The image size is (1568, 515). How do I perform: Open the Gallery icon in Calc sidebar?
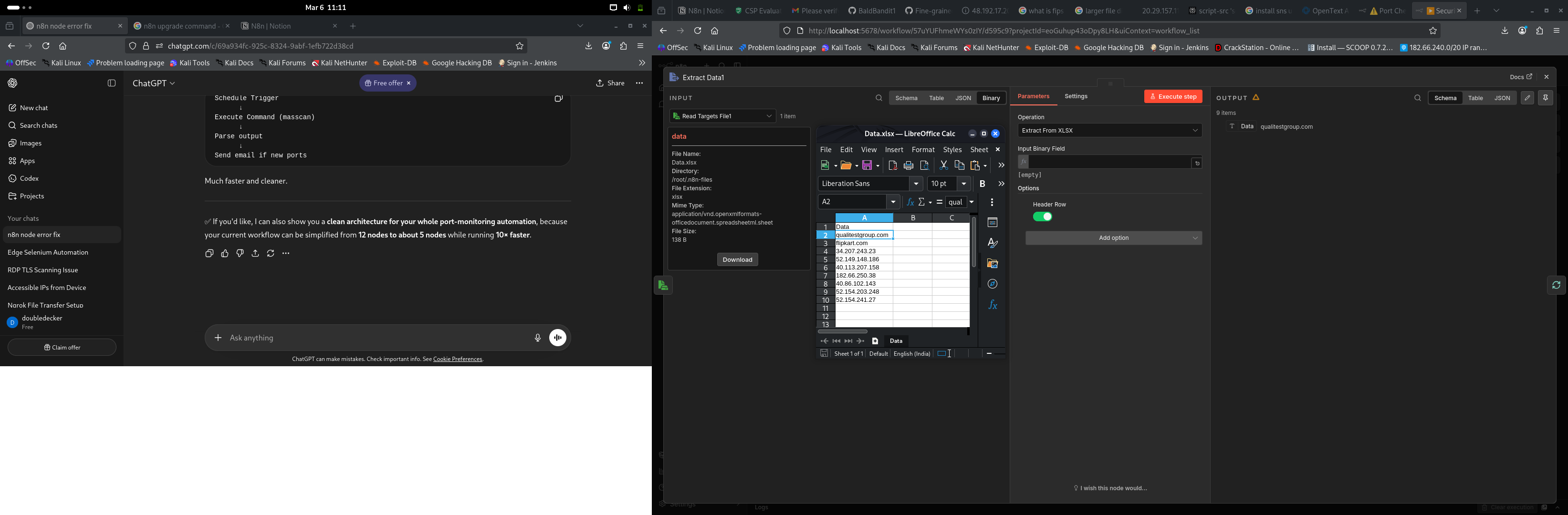coord(992,263)
